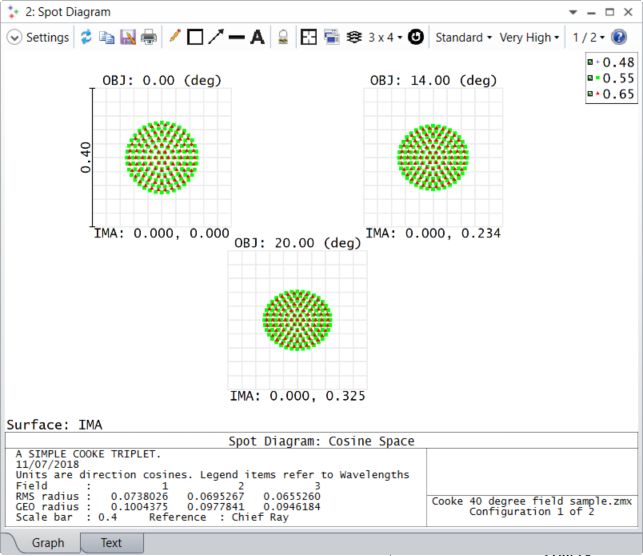
Task: Select the pencil annotate tool
Action: (x=175, y=36)
